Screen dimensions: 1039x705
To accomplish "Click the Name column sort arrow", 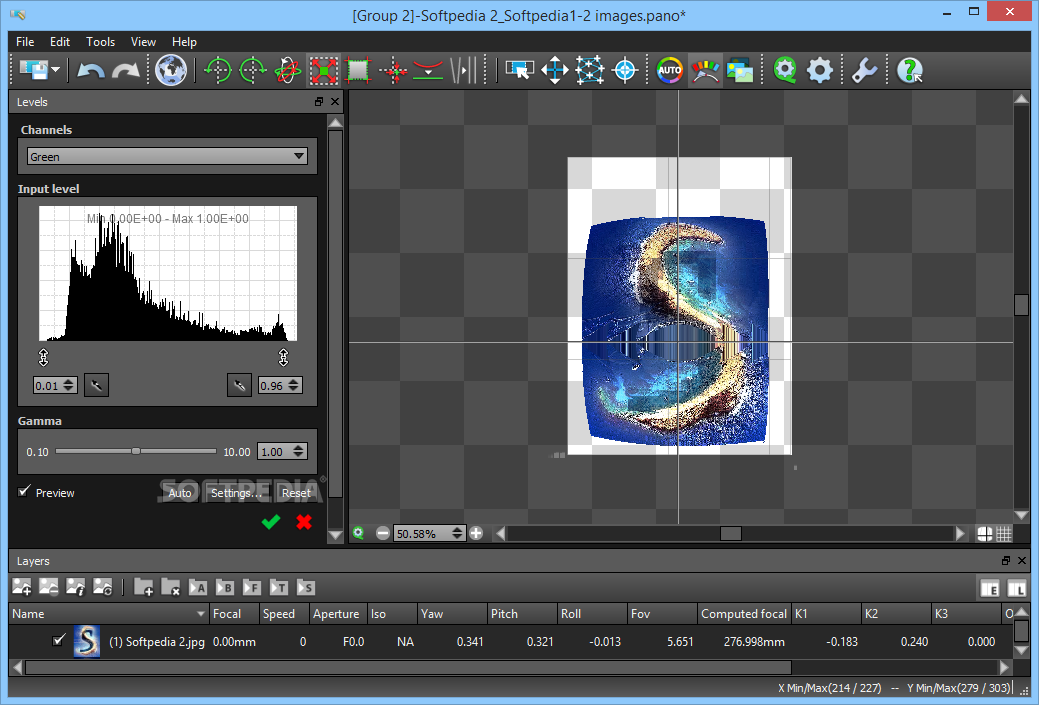I will tap(201, 614).
